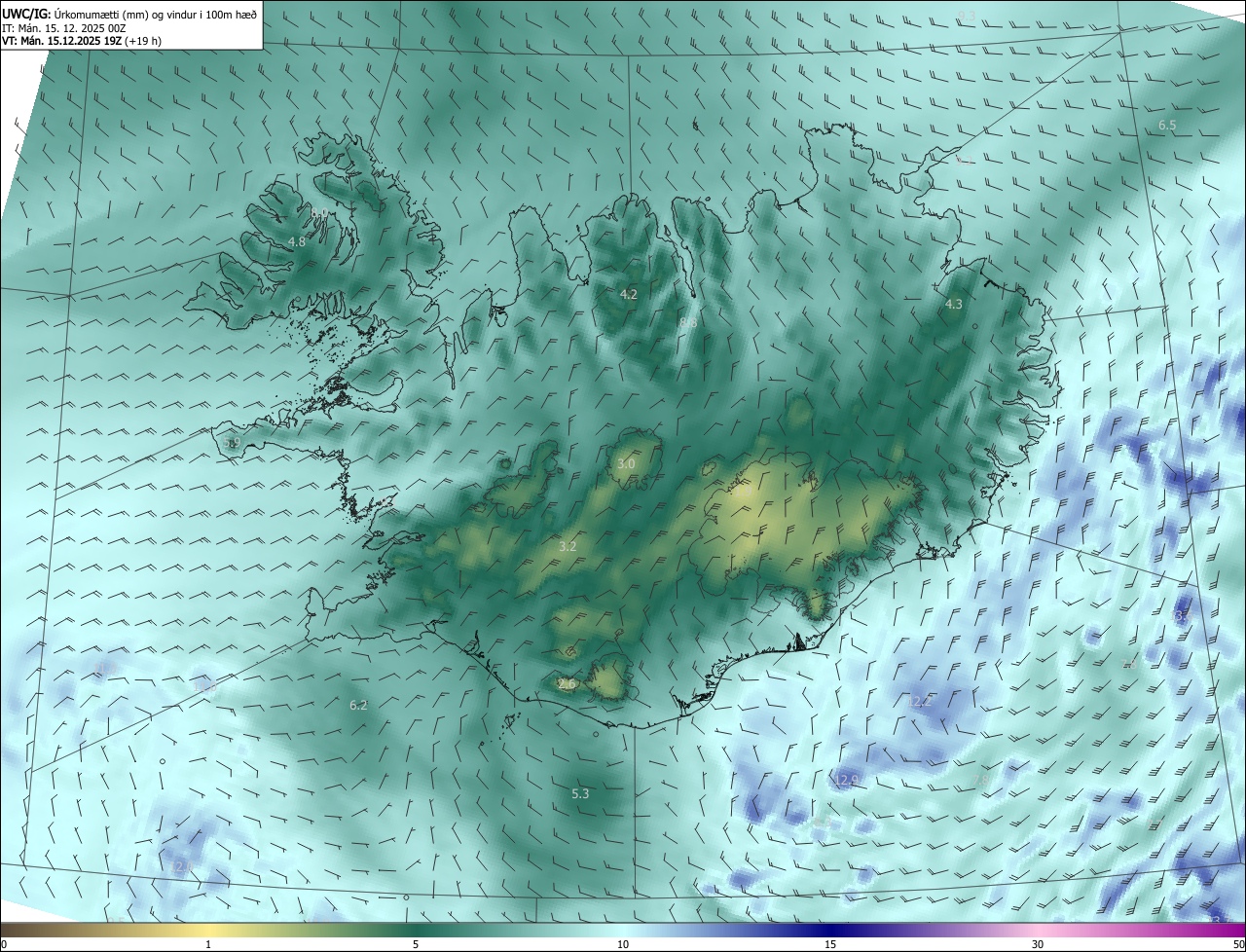
Task: Click the 15 tick on the color scale
Action: 830,945
